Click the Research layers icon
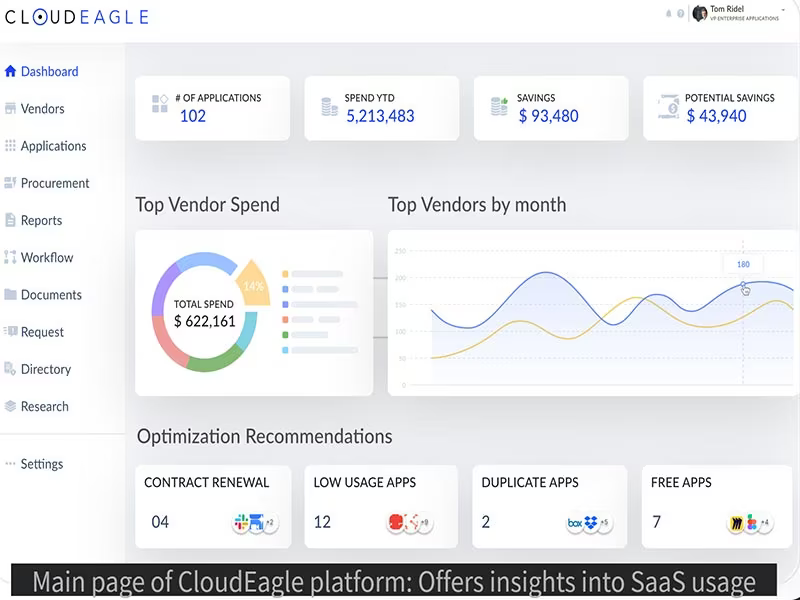Image resolution: width=800 pixels, height=600 pixels. [10, 406]
